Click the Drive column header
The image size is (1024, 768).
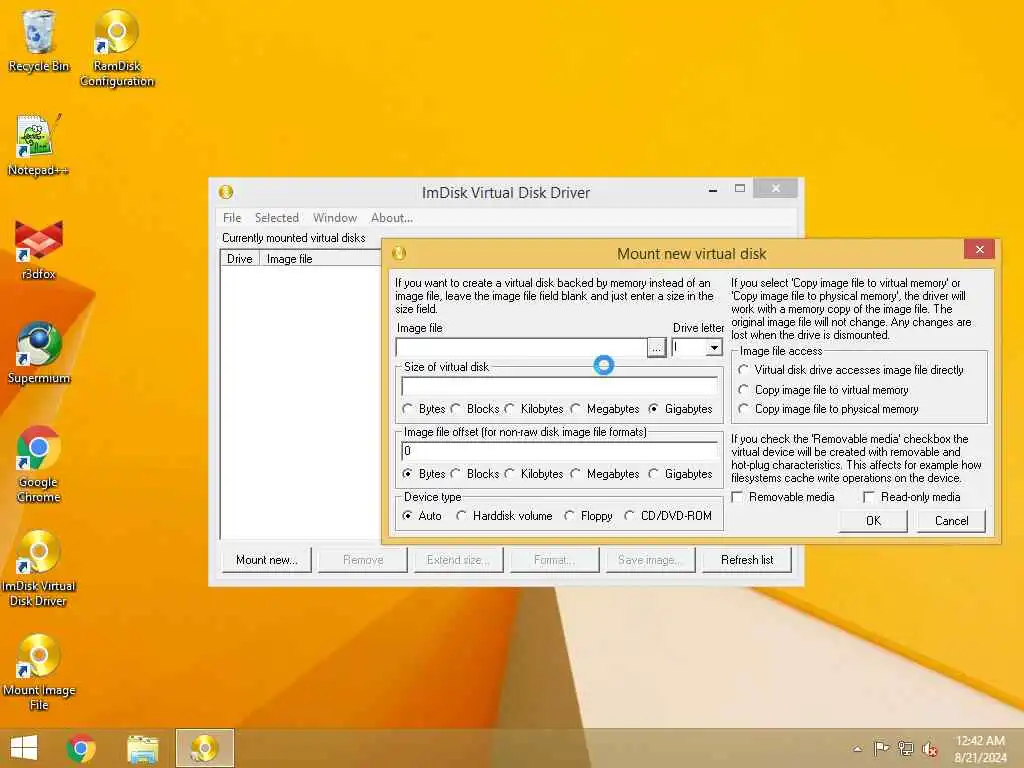pos(240,259)
